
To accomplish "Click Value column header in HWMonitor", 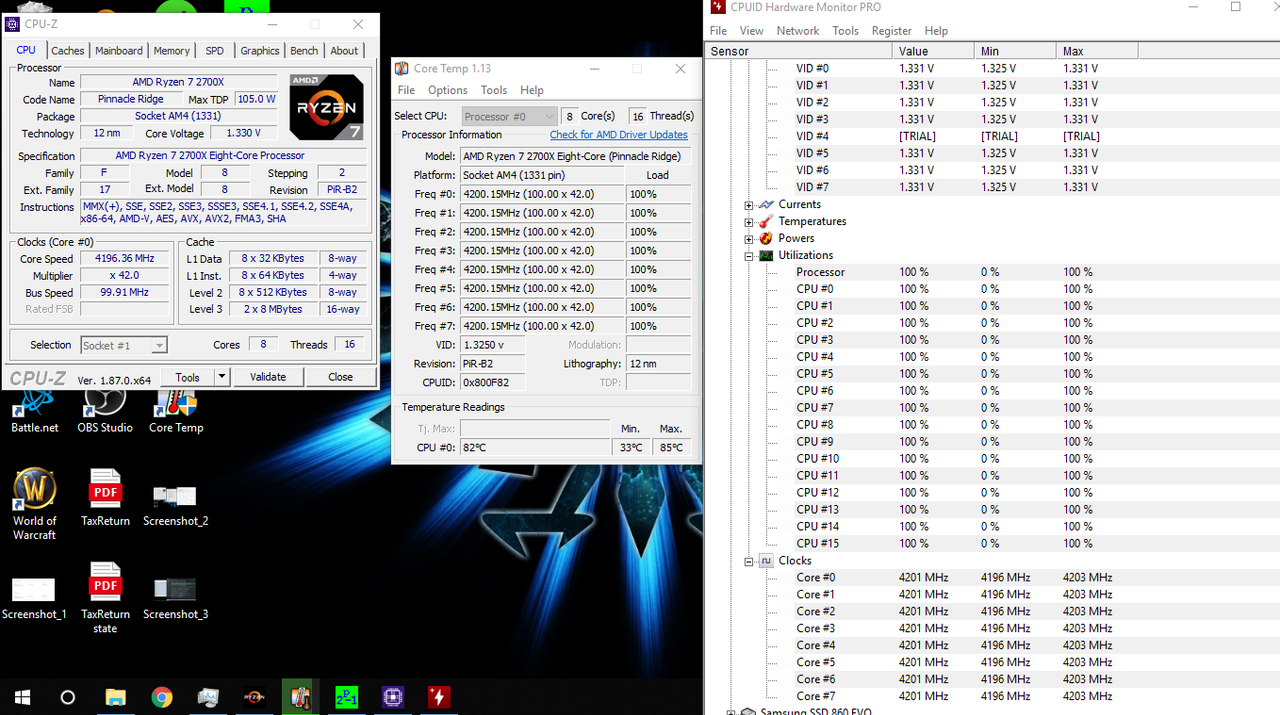I will [x=933, y=51].
